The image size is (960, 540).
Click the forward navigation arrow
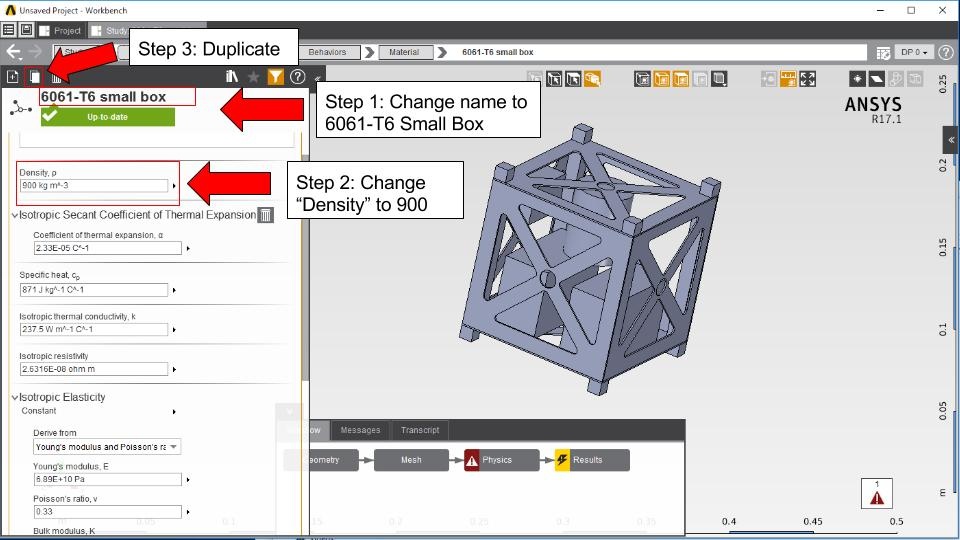click(x=36, y=52)
